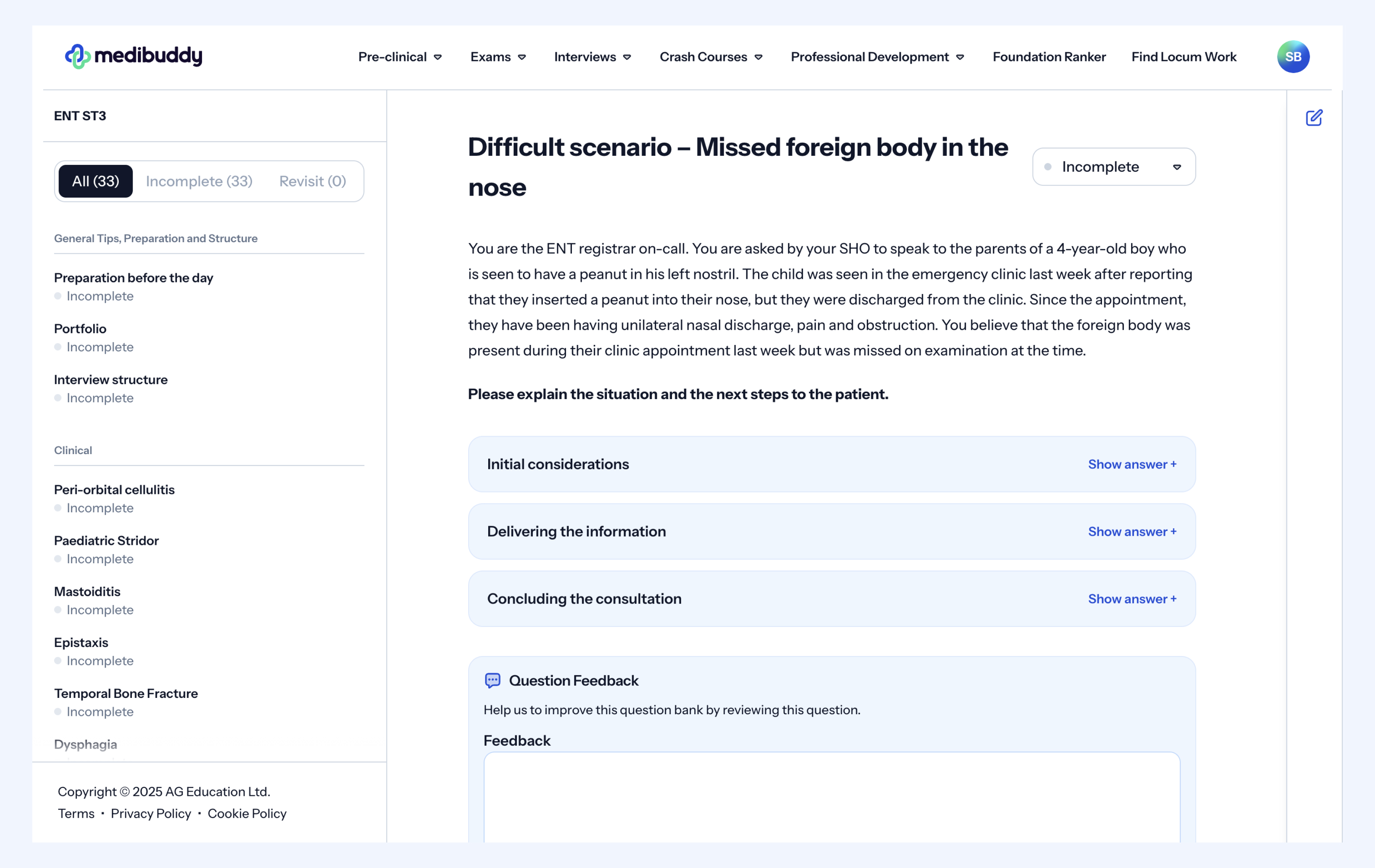Switch to the Incomplete (33) filter
Viewport: 1375px width, 868px height.
pos(199,181)
